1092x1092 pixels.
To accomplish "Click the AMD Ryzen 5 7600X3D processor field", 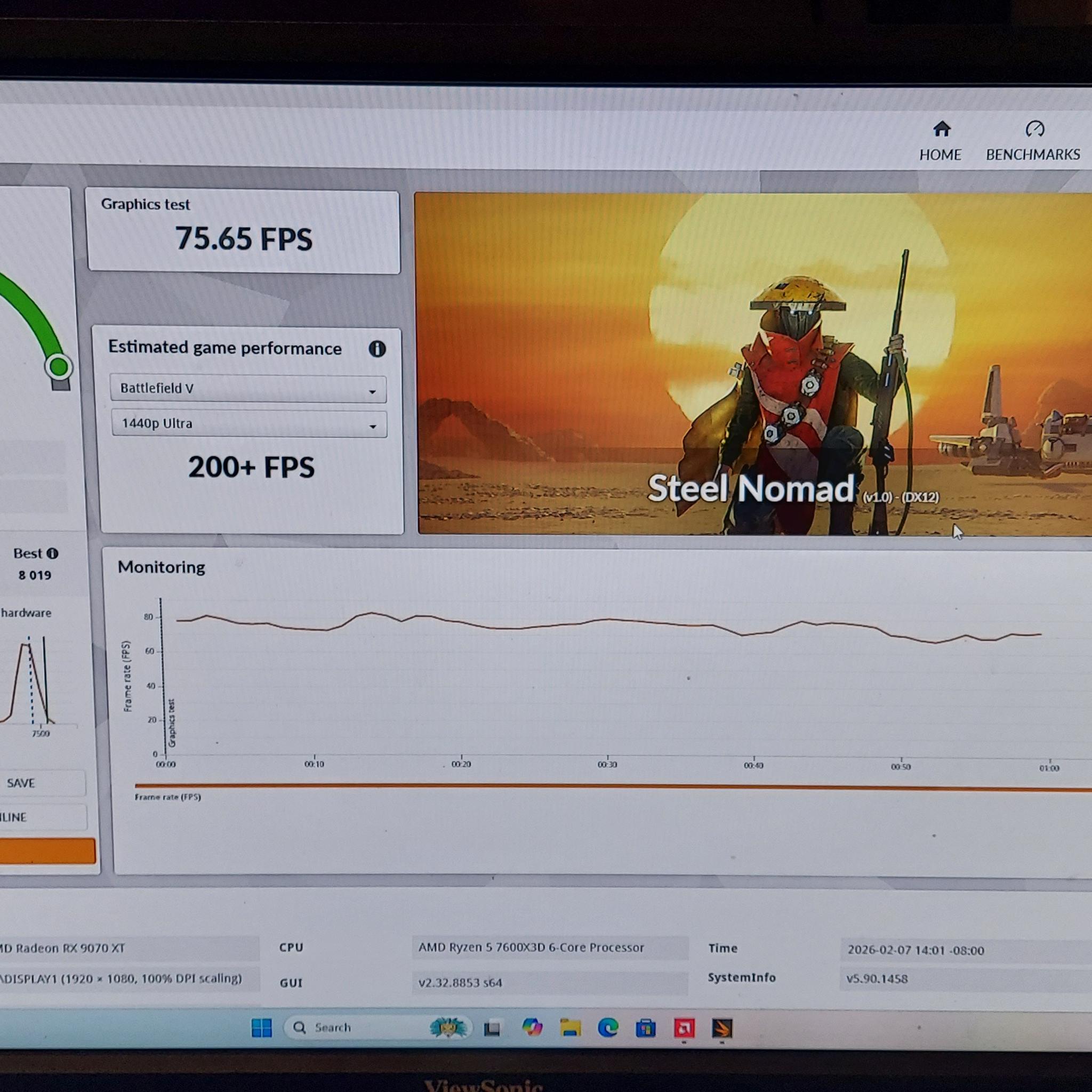I will [x=550, y=948].
